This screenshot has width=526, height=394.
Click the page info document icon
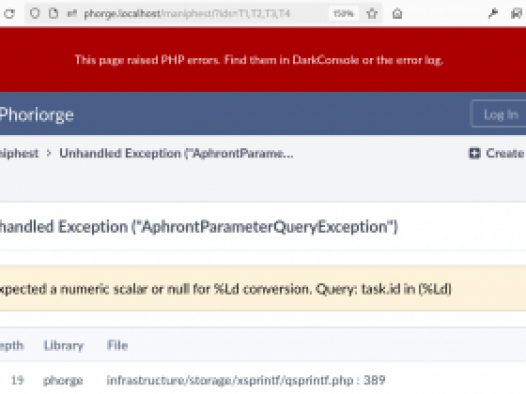click(x=53, y=13)
